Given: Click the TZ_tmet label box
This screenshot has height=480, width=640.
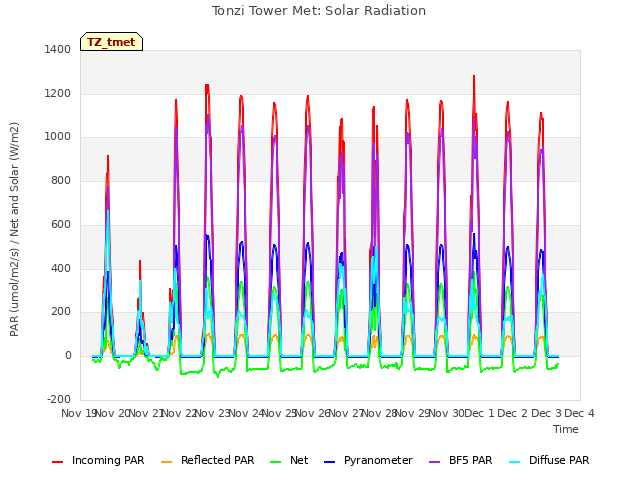Looking at the screenshot, I should [x=111, y=42].
